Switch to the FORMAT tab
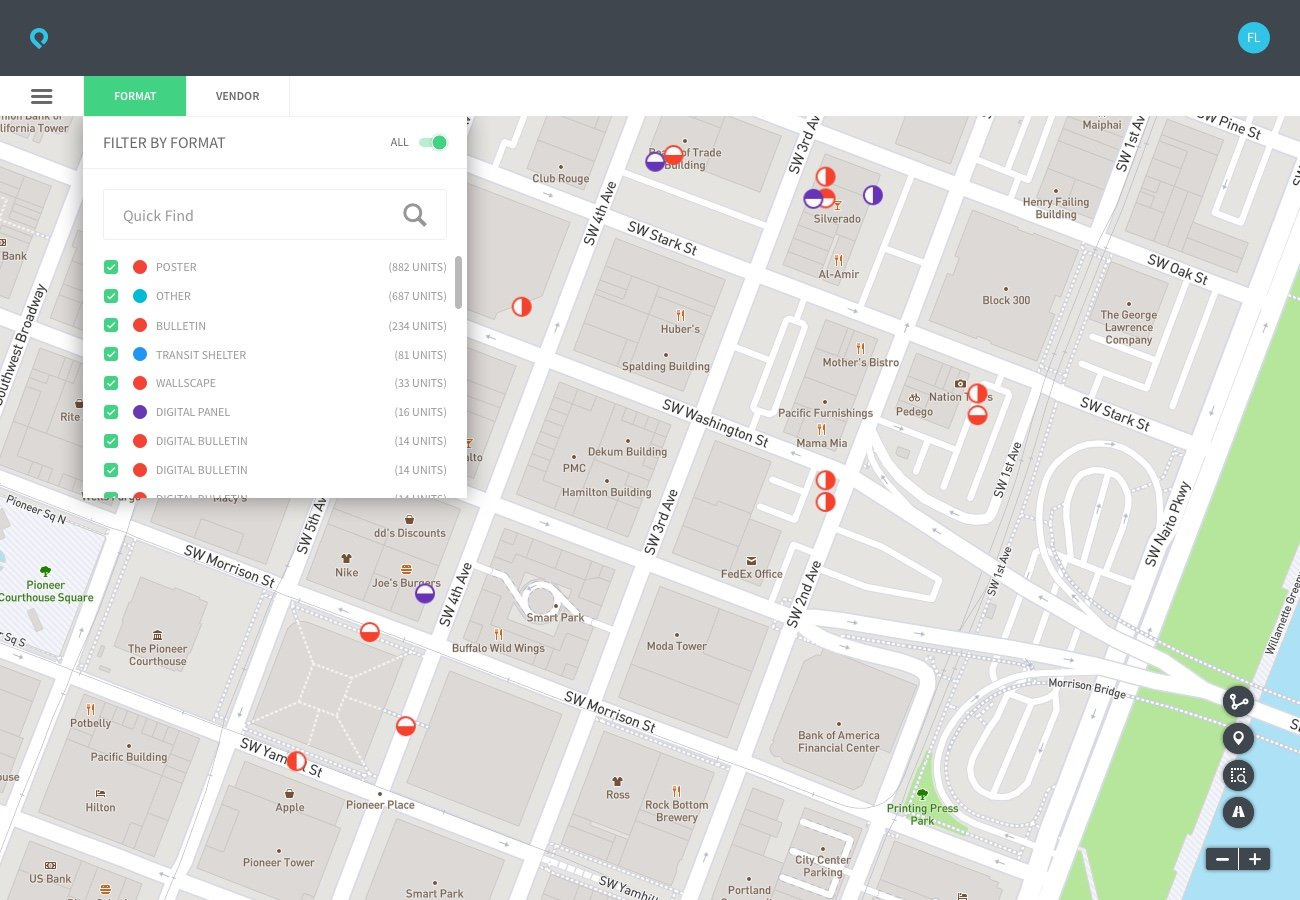The width and height of the screenshot is (1300, 900). pyautogui.click(x=135, y=96)
